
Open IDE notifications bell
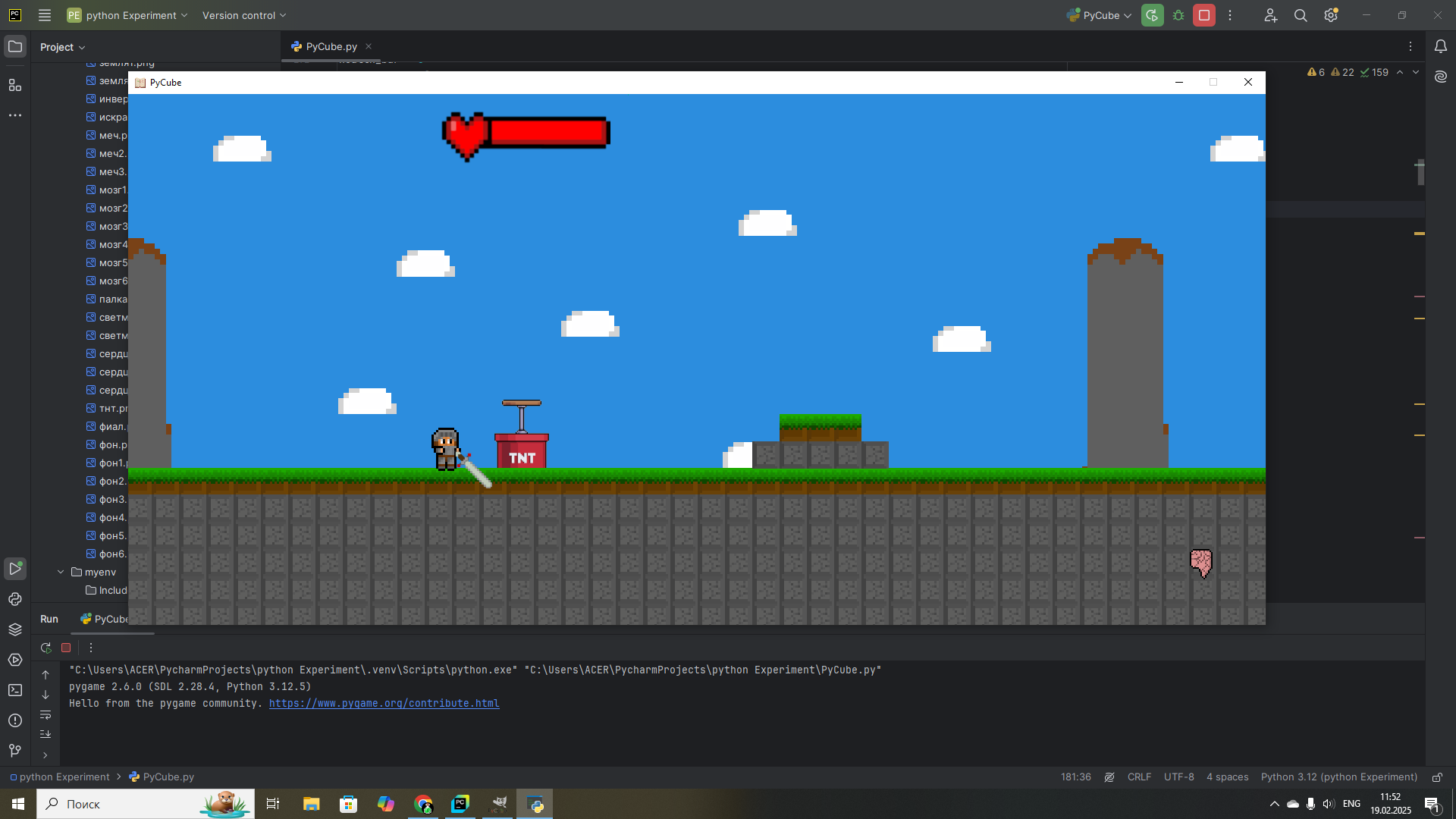coord(1440,47)
